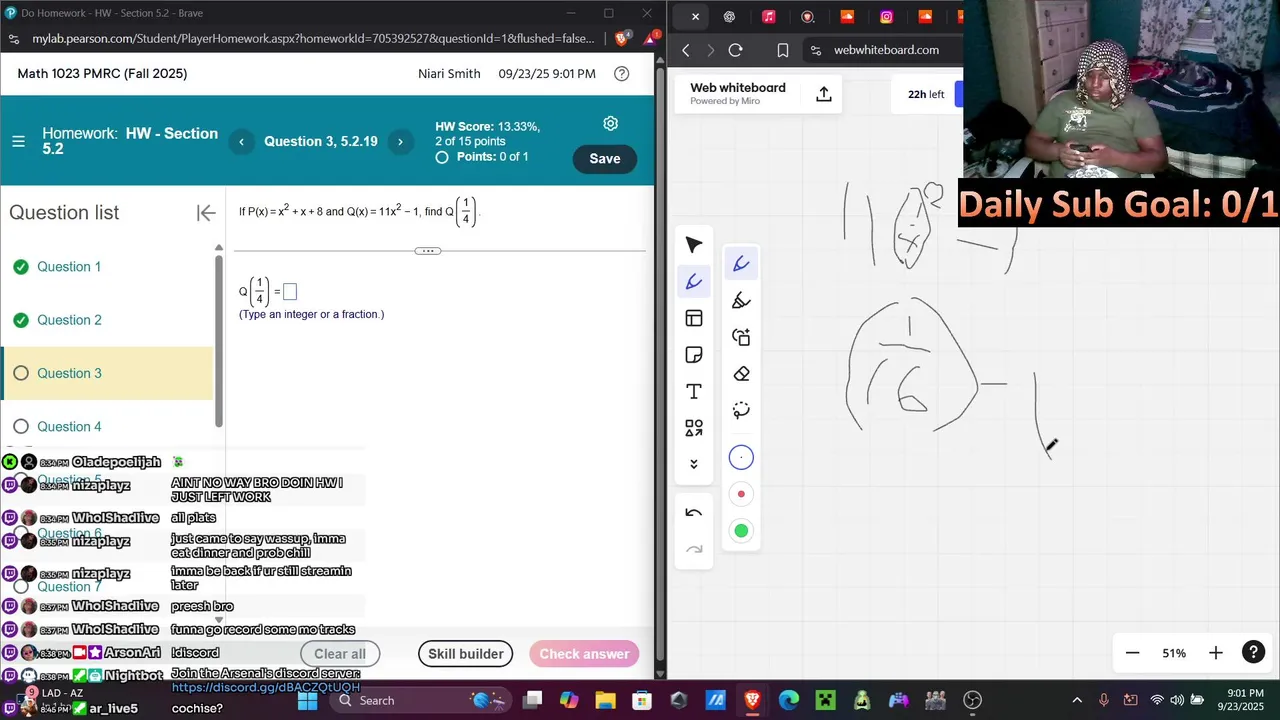Open the homework hamburger menu
Screen dimensions: 1280x720
click(x=18, y=141)
